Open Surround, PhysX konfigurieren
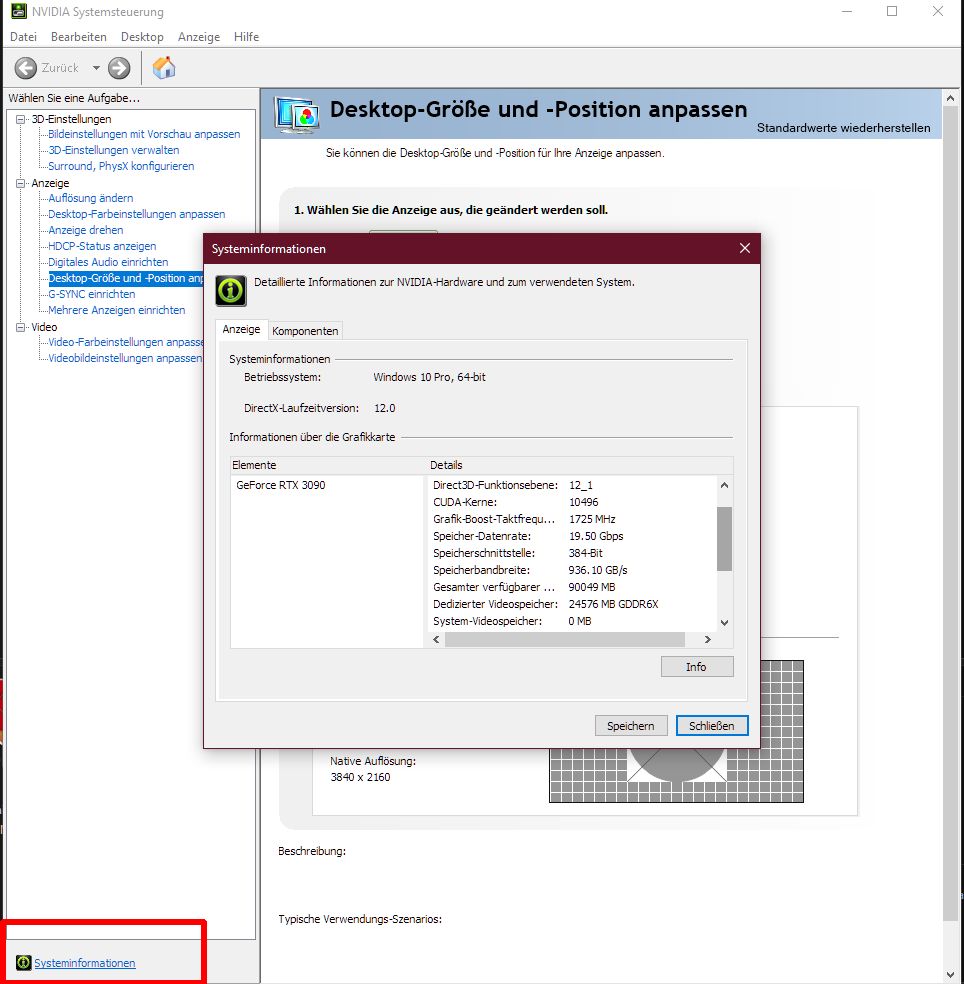964x984 pixels. [121, 166]
